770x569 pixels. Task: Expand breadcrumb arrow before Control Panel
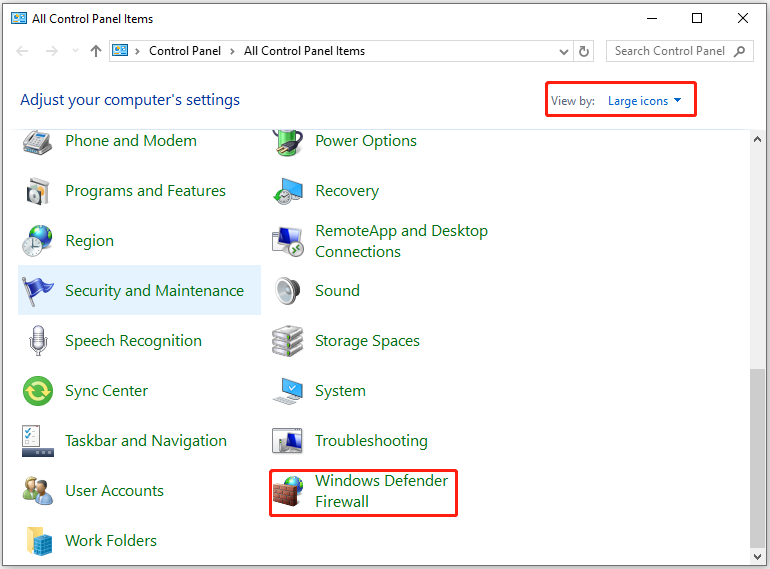tap(138, 51)
